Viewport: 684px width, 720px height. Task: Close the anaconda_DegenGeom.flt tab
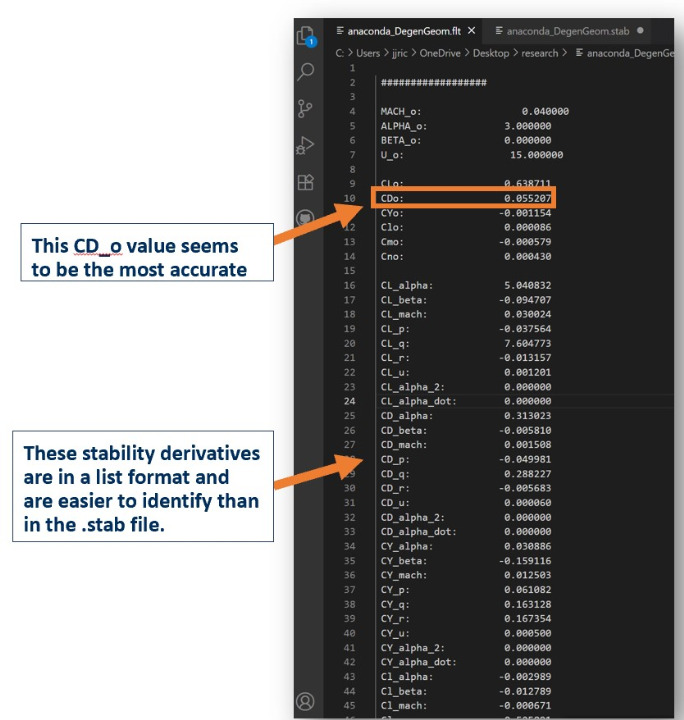pos(471,31)
